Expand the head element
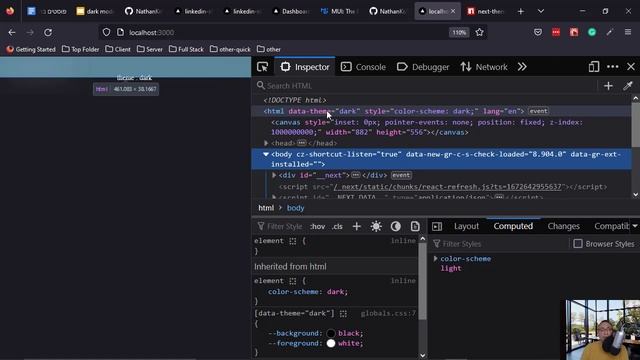This screenshot has height=360, width=640. tap(266, 143)
